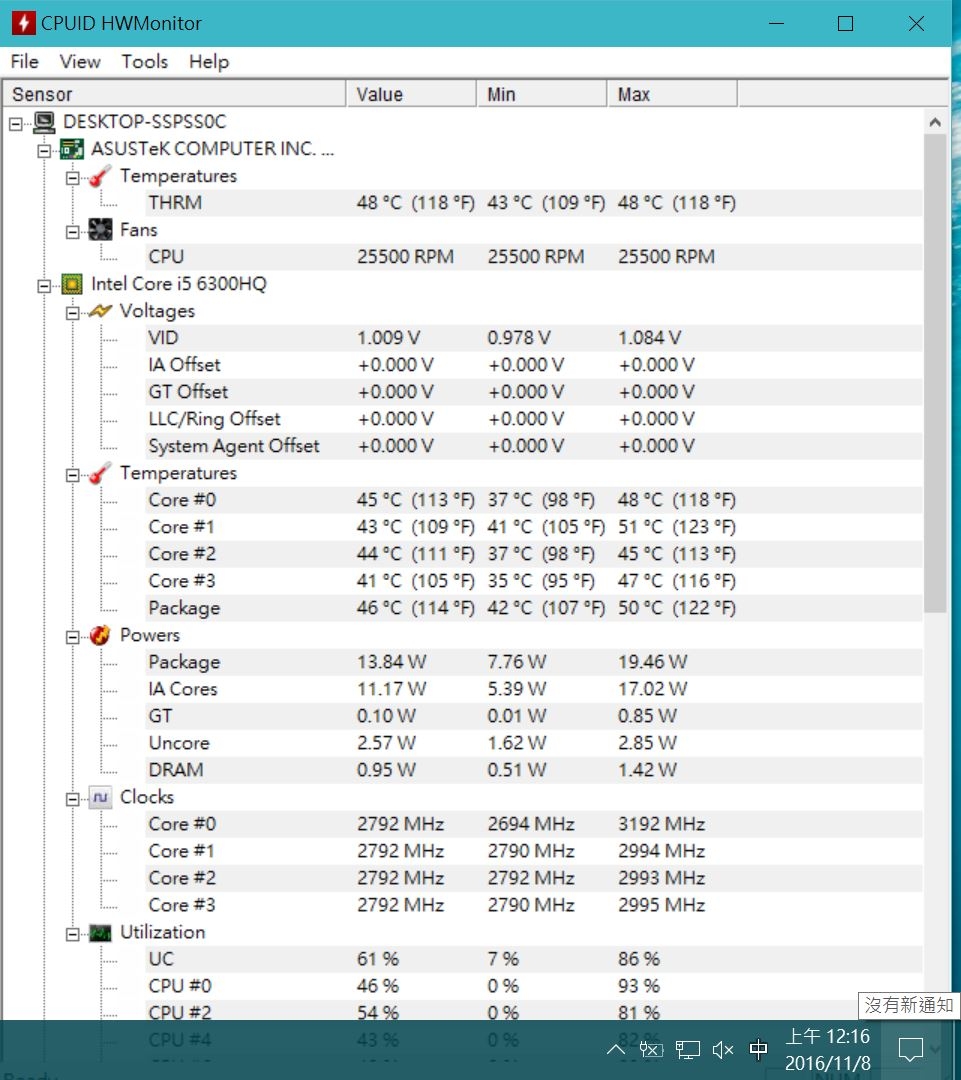Select the UC utilization row

pos(534,959)
